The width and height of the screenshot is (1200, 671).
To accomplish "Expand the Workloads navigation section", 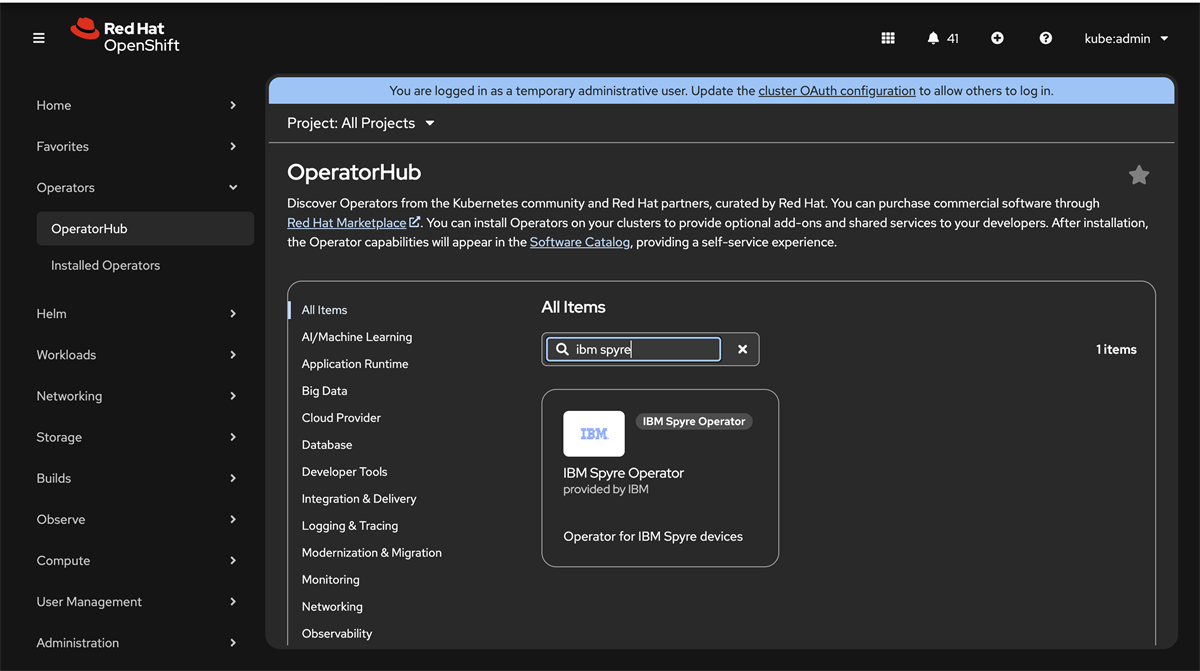I will coord(137,354).
